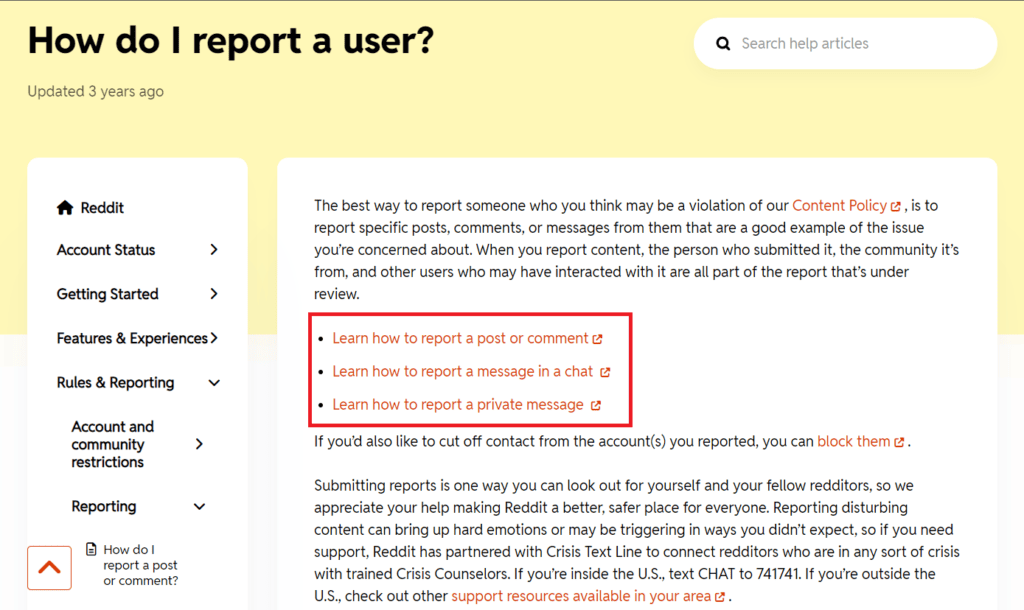The image size is (1024, 610).
Task: Click the 'How do I report a user?' heading
Action: [x=231, y=40]
